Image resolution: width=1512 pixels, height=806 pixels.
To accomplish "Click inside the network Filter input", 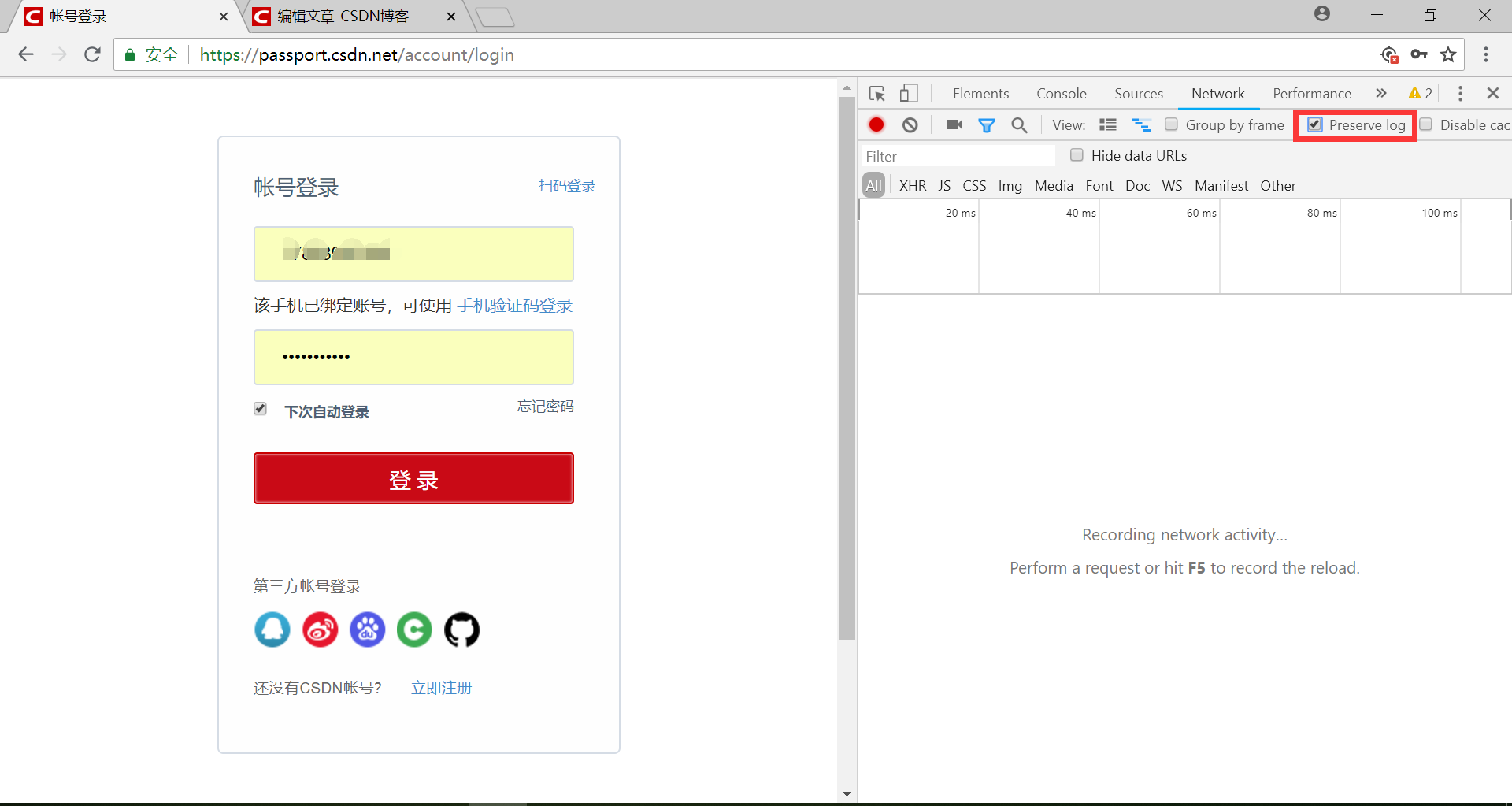I will click(957, 155).
